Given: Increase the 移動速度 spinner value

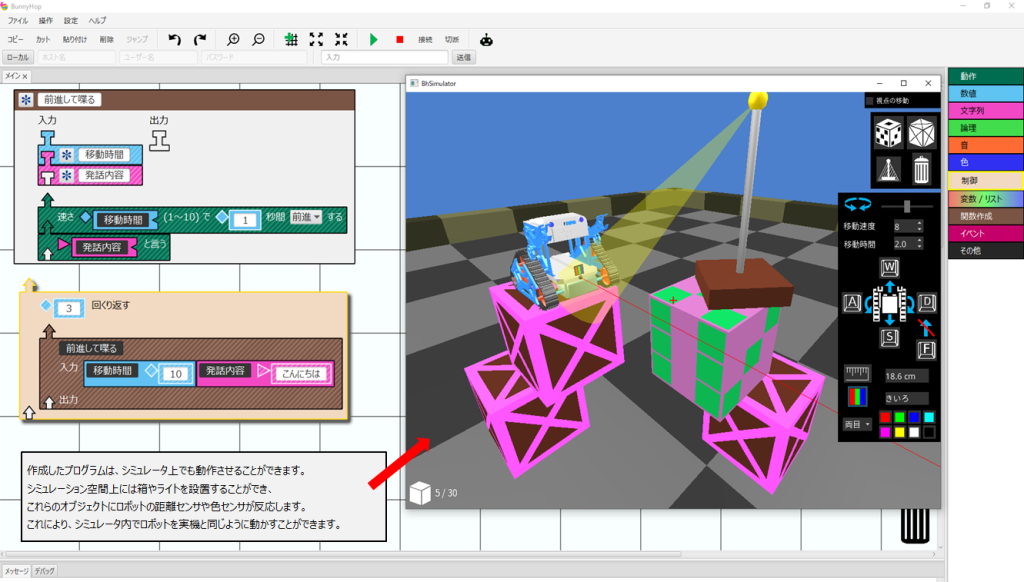Looking at the screenshot, I should tap(920, 224).
